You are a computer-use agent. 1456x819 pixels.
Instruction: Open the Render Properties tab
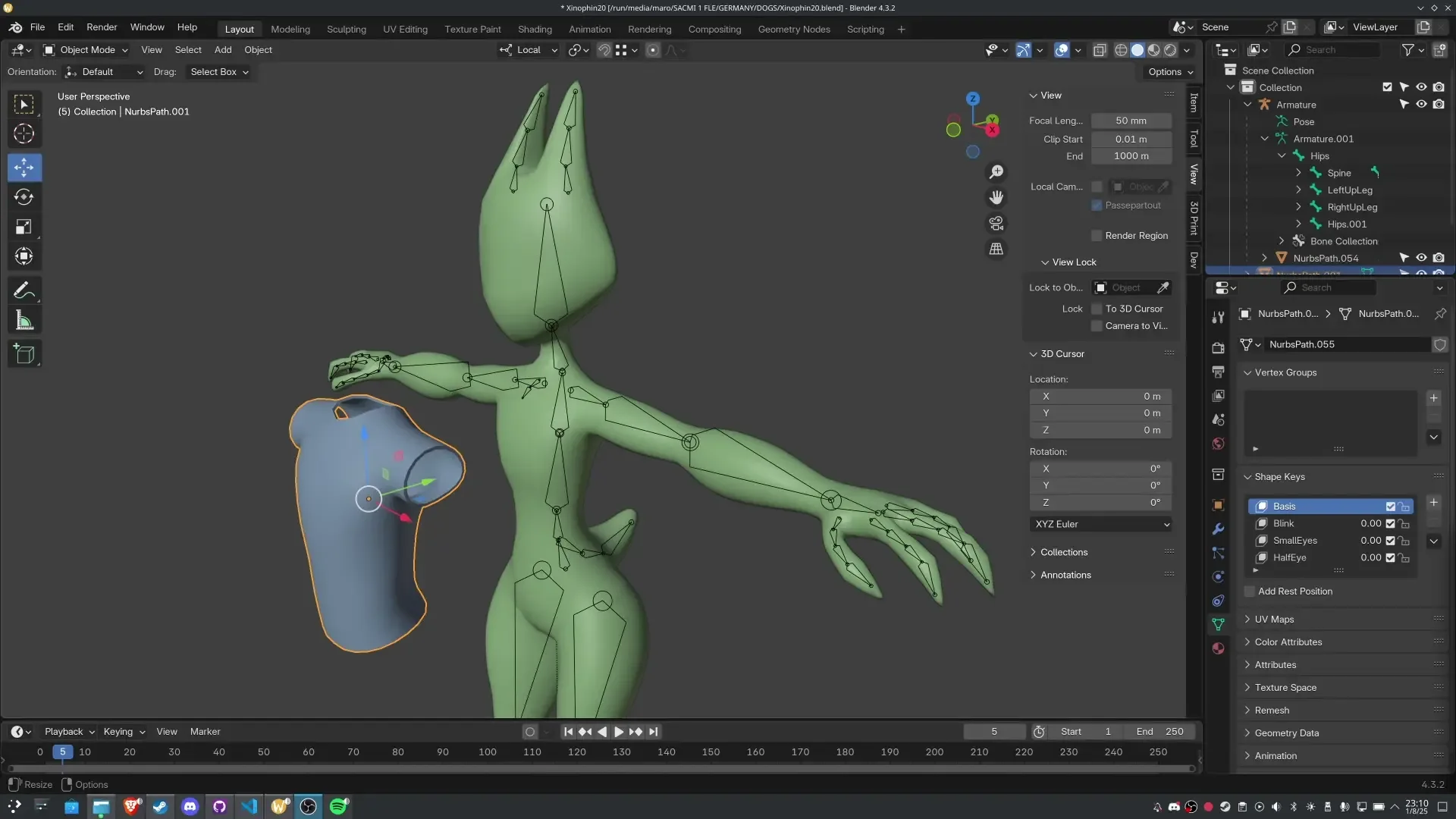[x=1218, y=347]
